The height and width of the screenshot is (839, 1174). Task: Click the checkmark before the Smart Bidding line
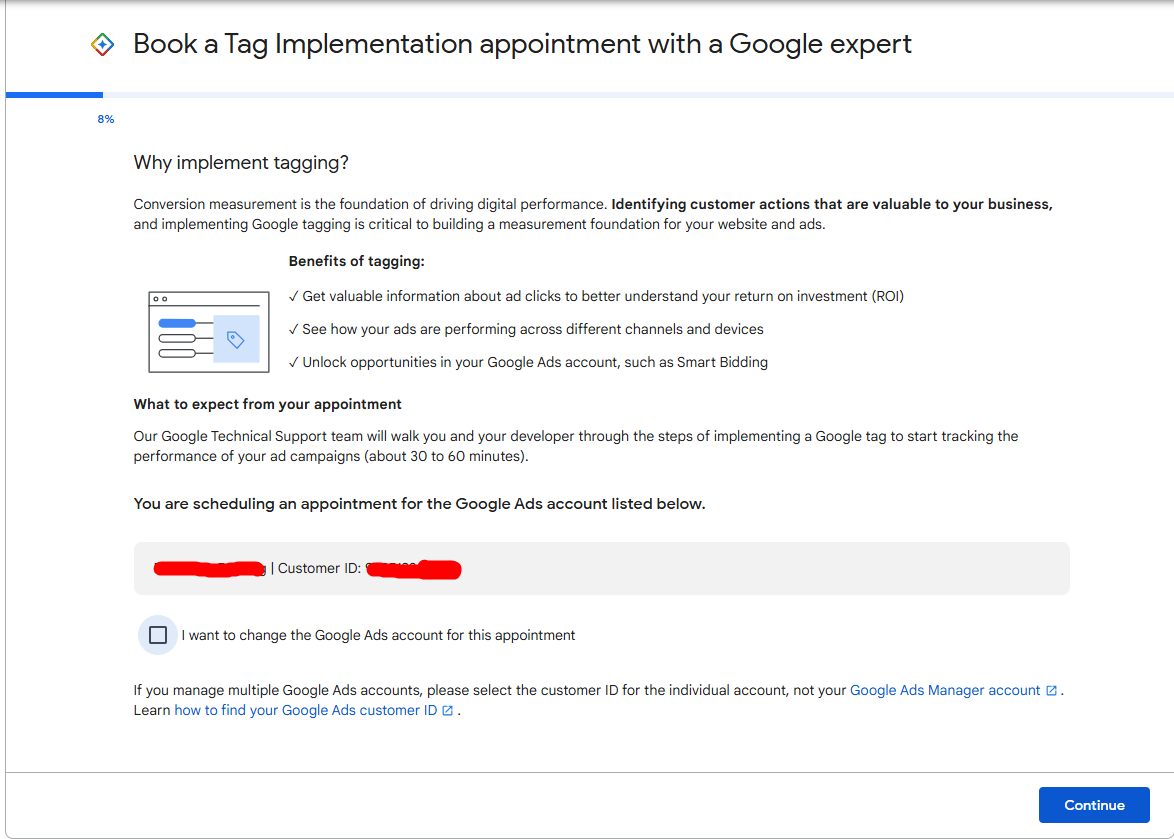[295, 362]
